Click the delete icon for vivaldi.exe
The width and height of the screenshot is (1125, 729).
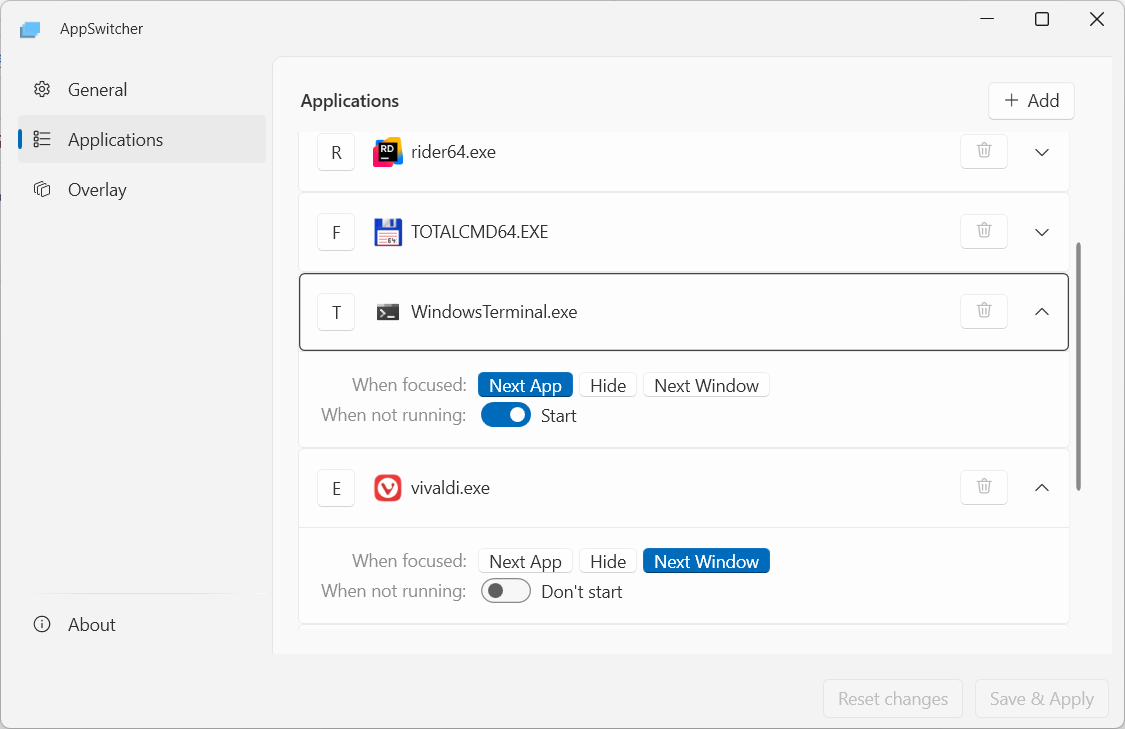pos(983,487)
